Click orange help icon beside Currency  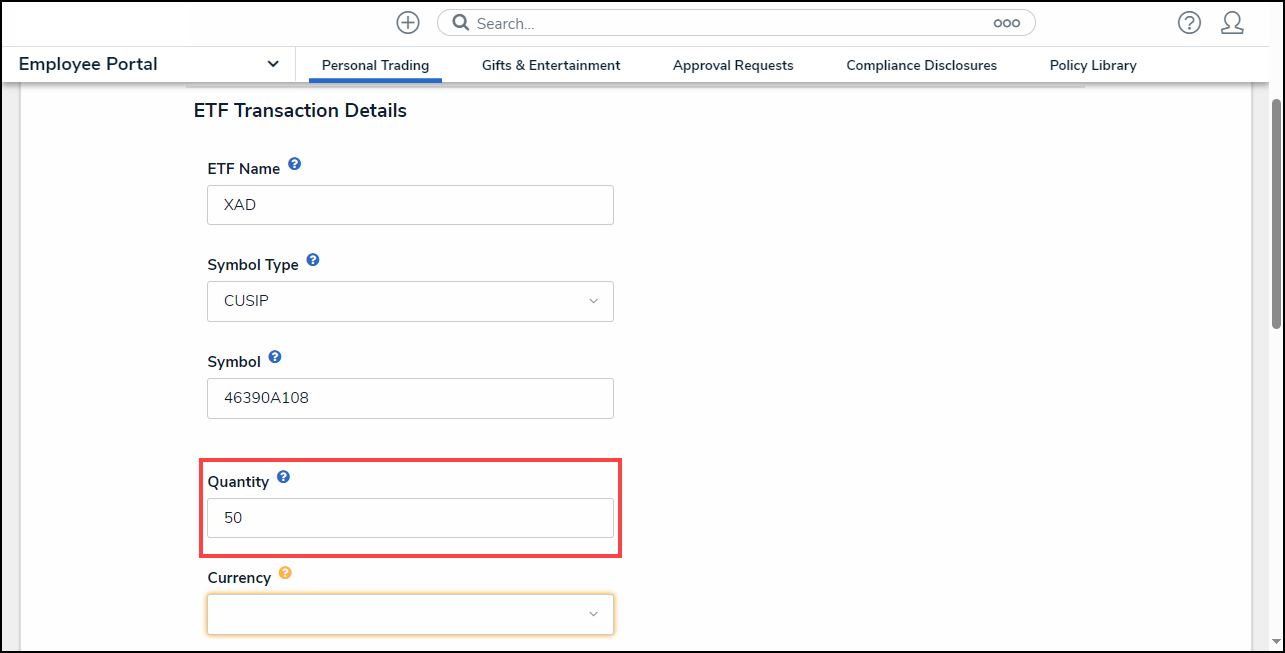pyautogui.click(x=285, y=573)
